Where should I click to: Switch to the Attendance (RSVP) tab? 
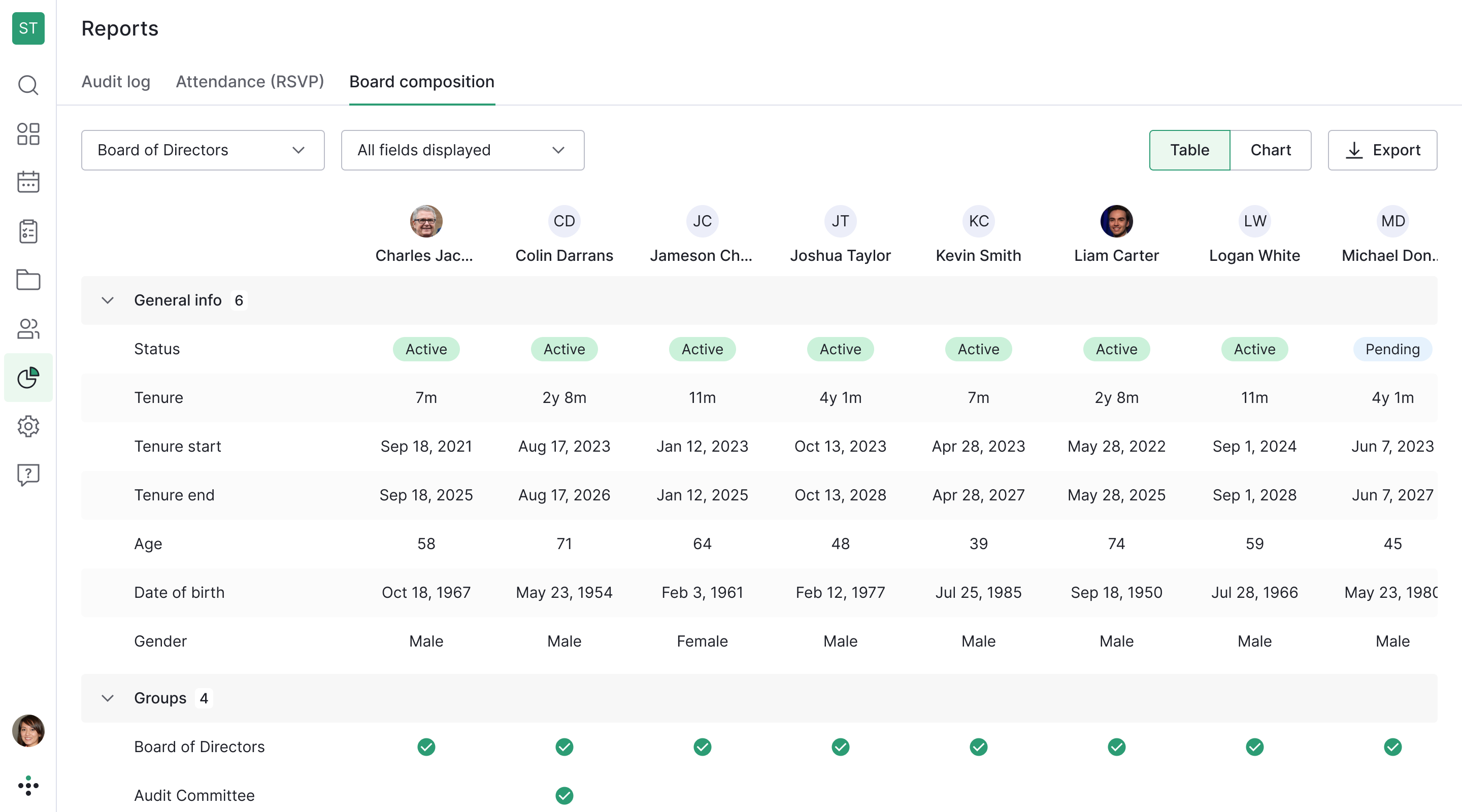point(250,82)
